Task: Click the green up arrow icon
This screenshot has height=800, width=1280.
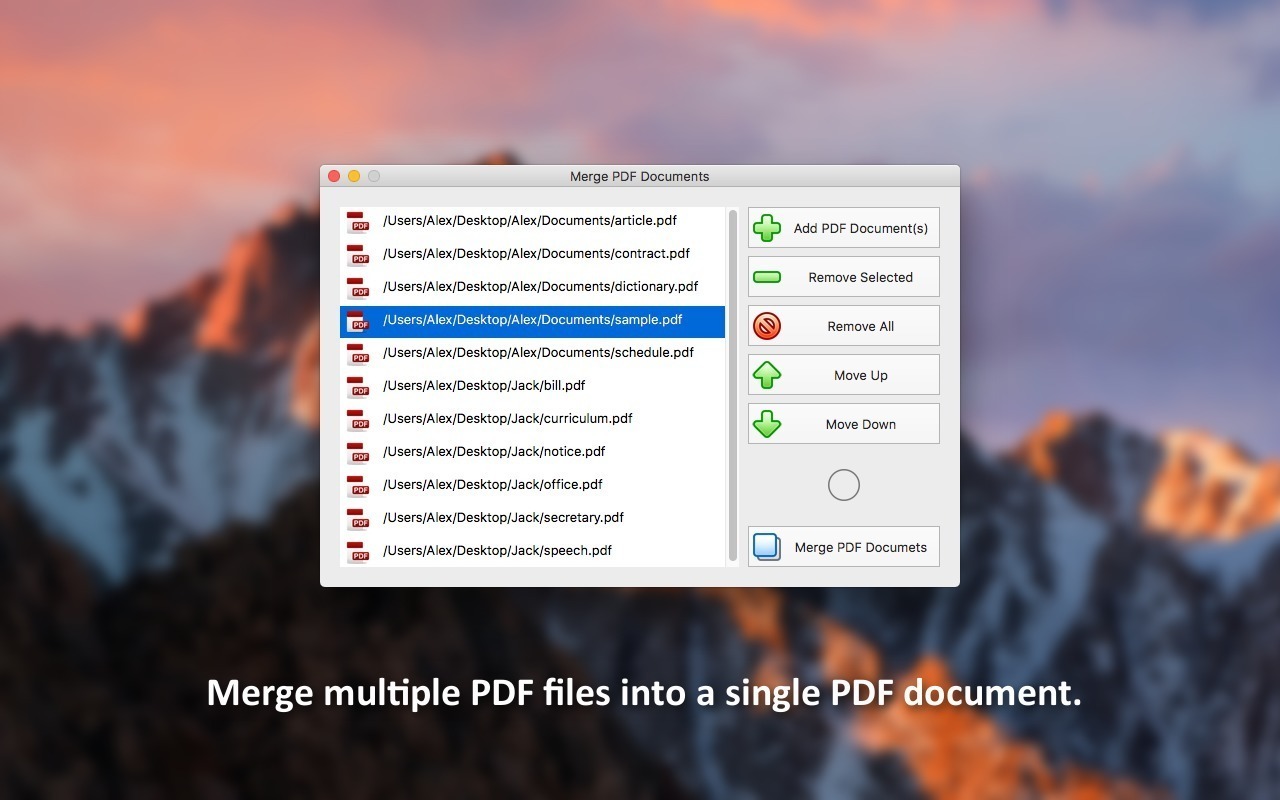Action: [767, 374]
